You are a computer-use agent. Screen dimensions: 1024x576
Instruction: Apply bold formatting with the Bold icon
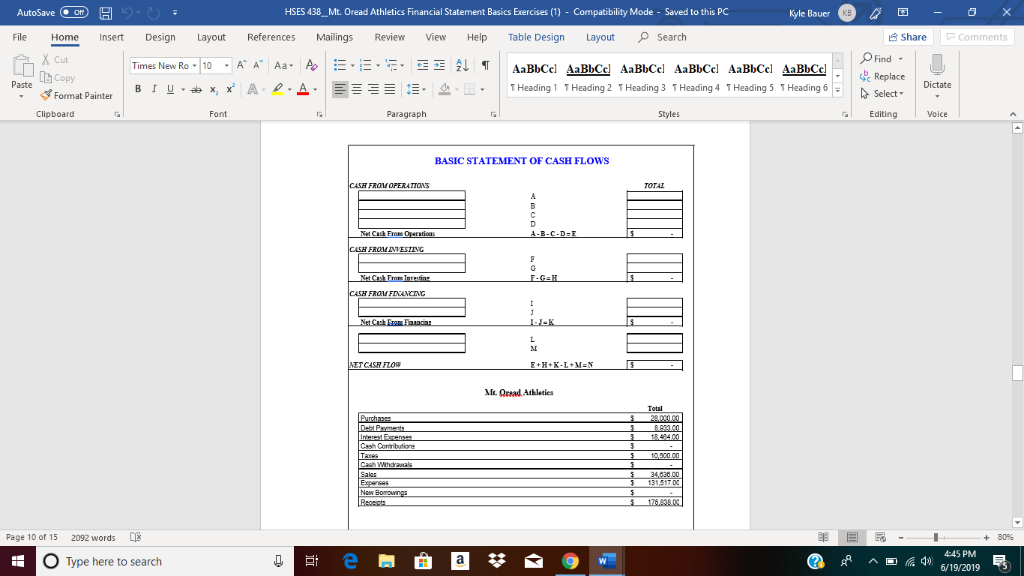pyautogui.click(x=138, y=89)
